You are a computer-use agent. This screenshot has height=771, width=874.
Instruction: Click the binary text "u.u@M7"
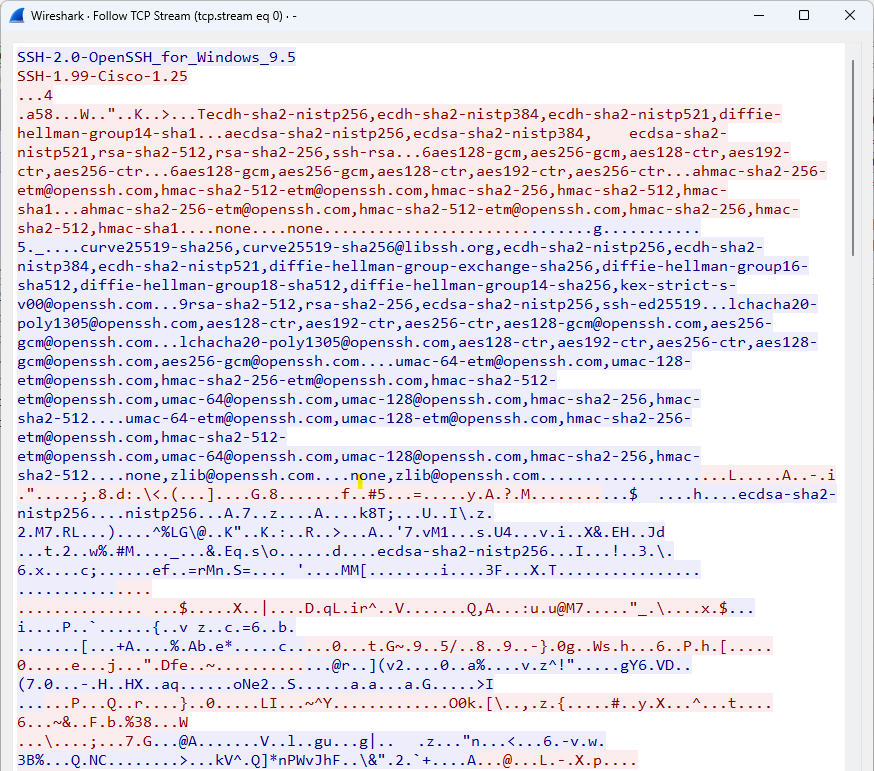(x=557, y=608)
